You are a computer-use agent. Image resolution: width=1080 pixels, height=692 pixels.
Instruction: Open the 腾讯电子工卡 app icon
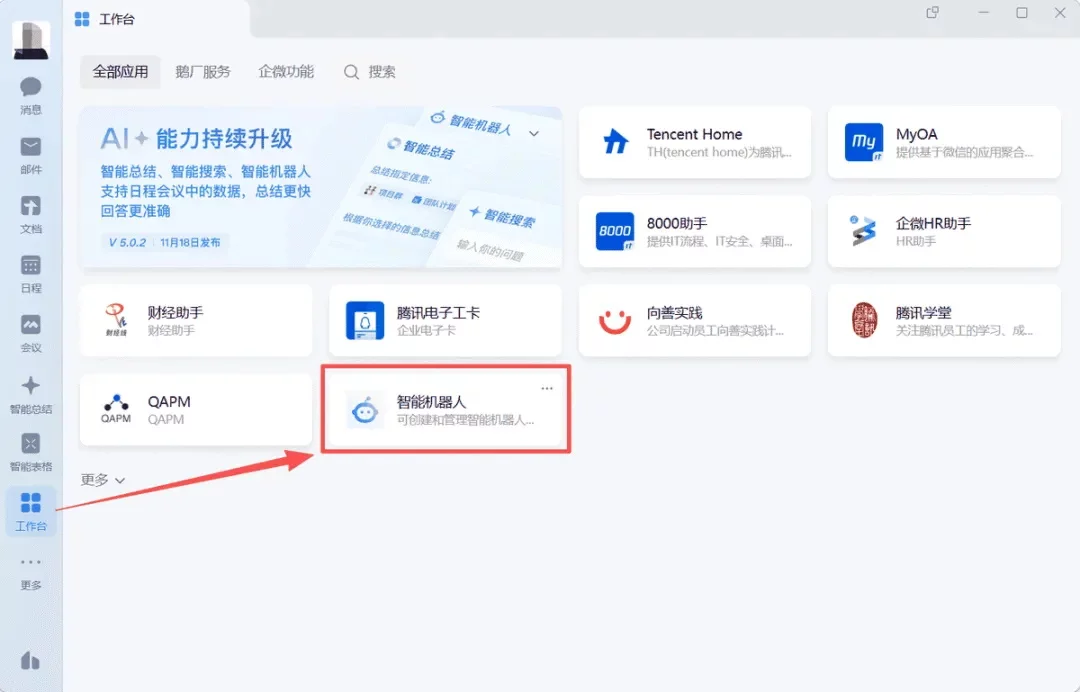(365, 320)
